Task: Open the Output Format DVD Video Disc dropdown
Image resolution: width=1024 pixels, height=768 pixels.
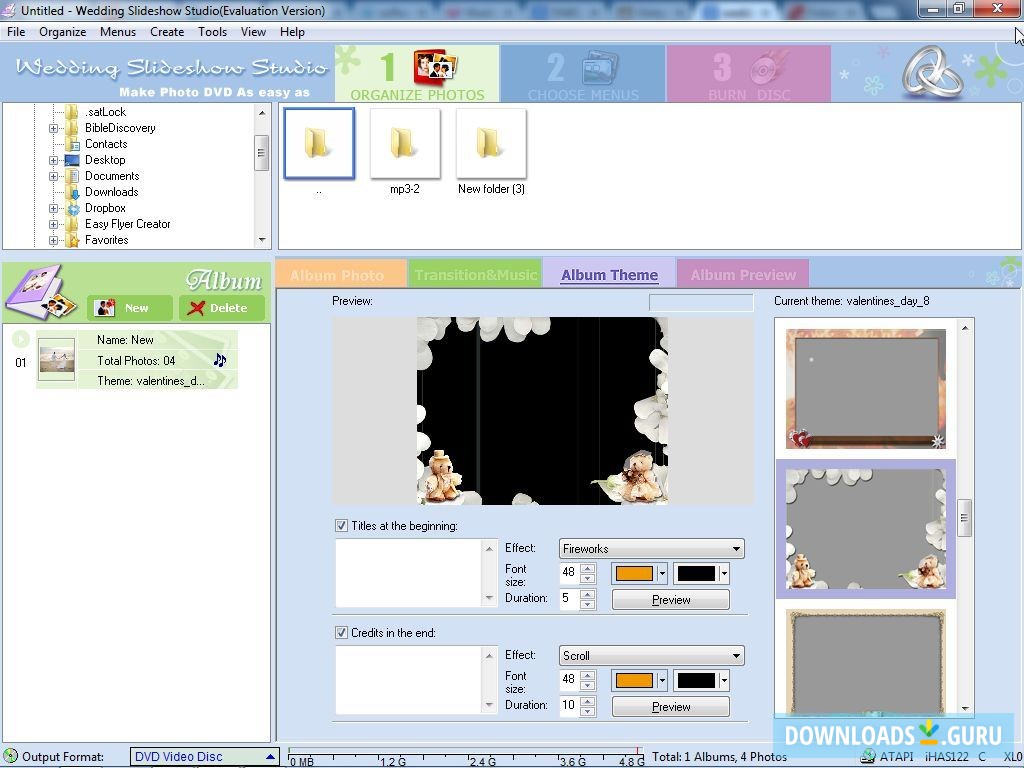Action: click(204, 757)
